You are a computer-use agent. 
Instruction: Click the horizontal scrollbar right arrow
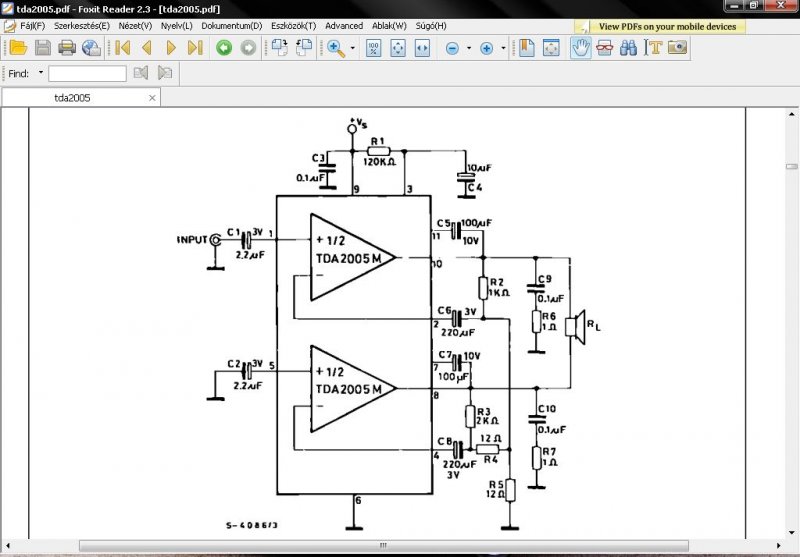tap(779, 546)
